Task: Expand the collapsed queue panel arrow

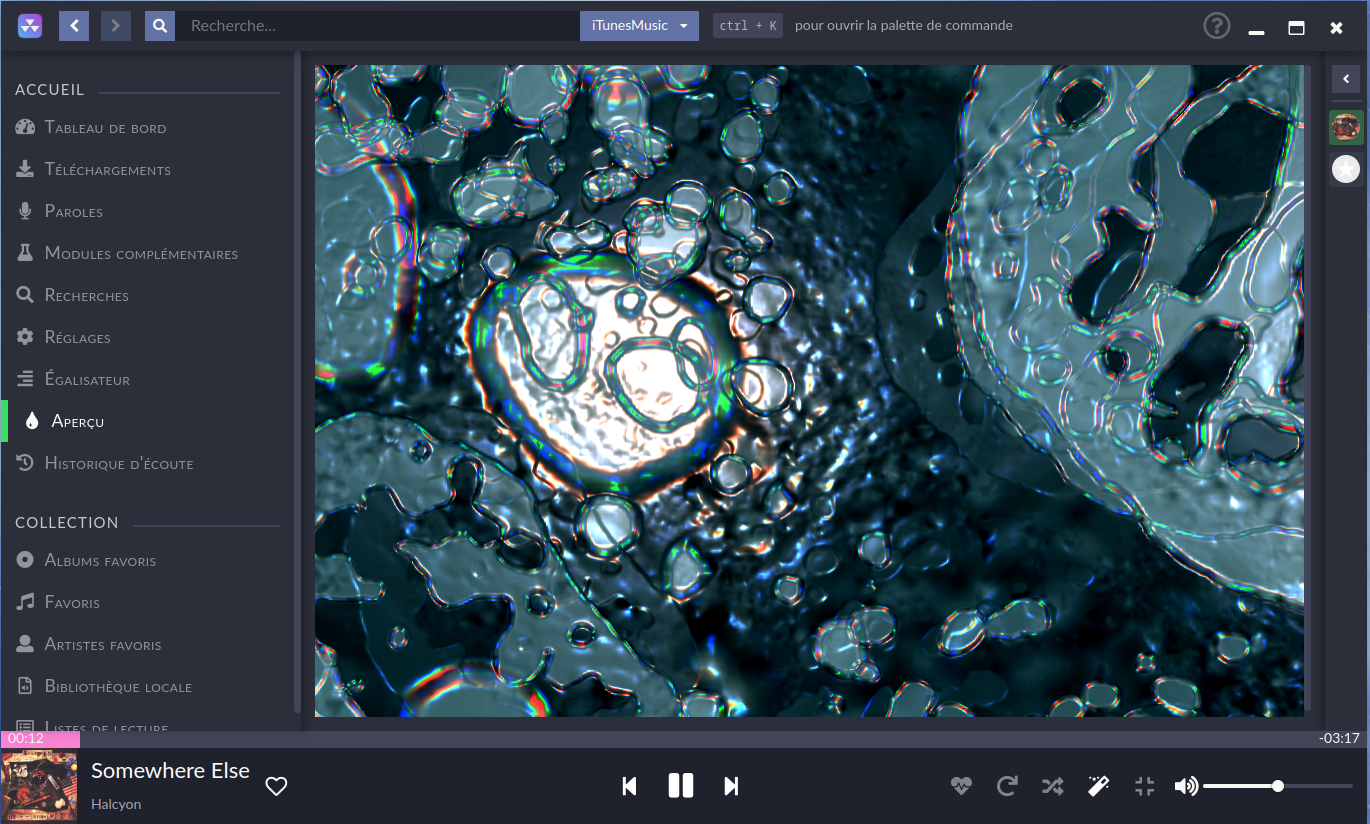Action: [1346, 79]
